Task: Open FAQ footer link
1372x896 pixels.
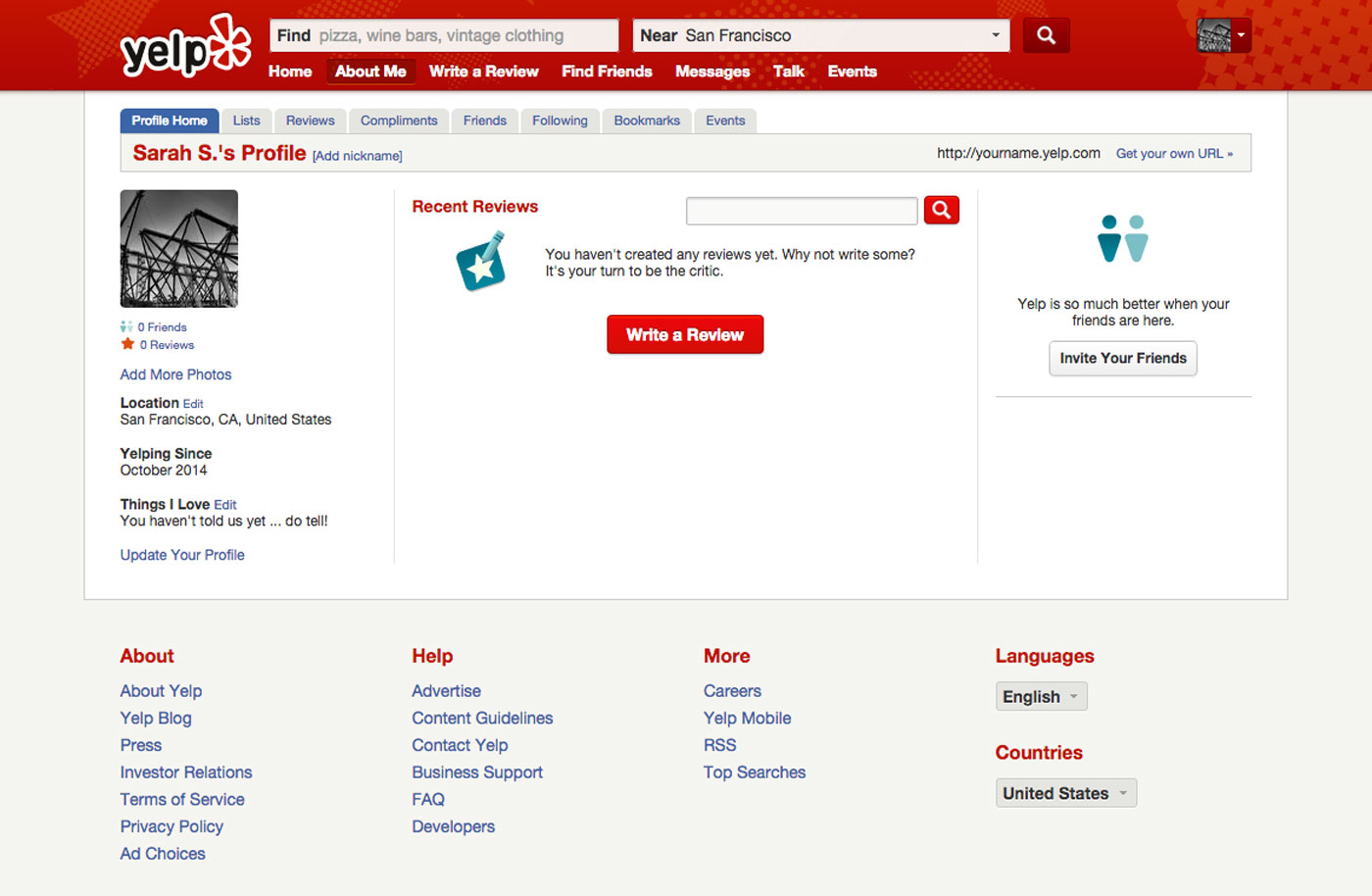Action: pyautogui.click(x=428, y=800)
